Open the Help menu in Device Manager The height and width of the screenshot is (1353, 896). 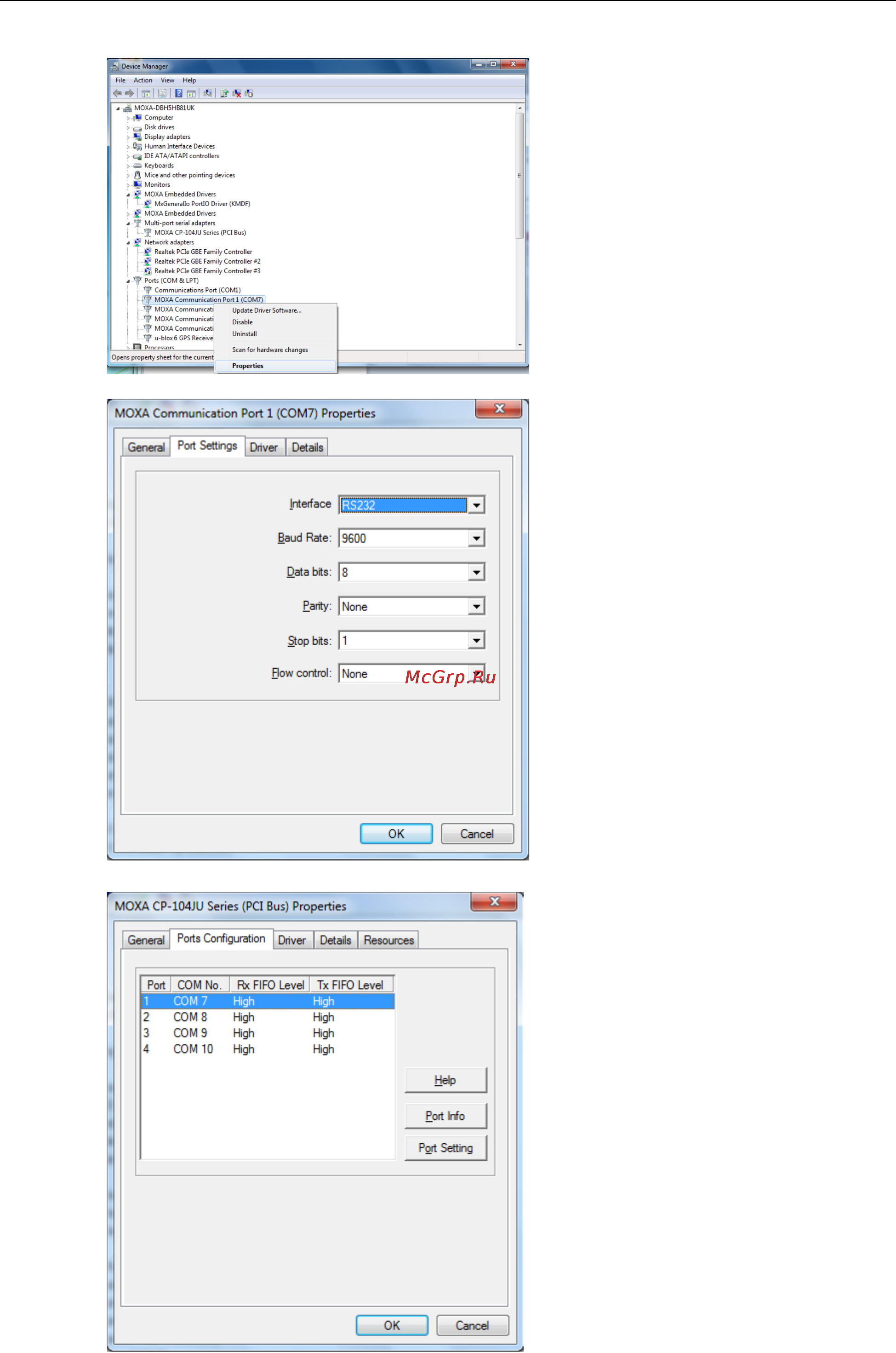pyautogui.click(x=189, y=80)
